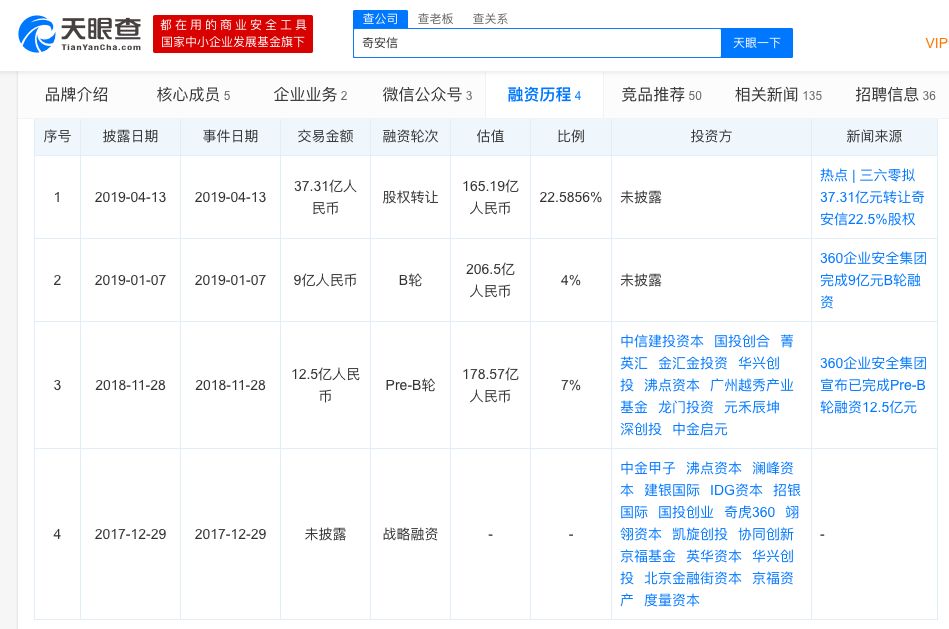View the 相关新闻 tab

click(x=778, y=95)
